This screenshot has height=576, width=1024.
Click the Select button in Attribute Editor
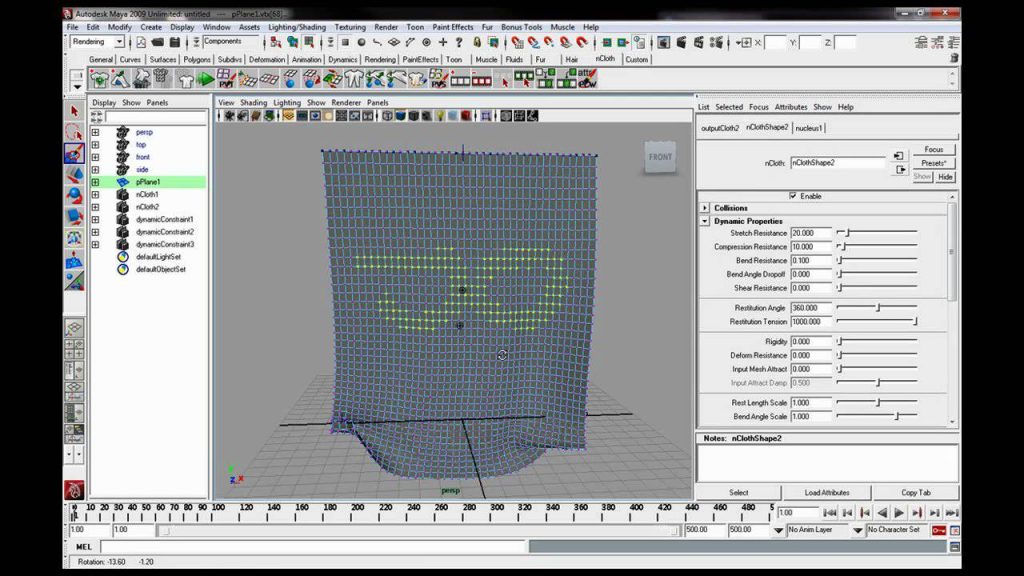[x=739, y=493]
